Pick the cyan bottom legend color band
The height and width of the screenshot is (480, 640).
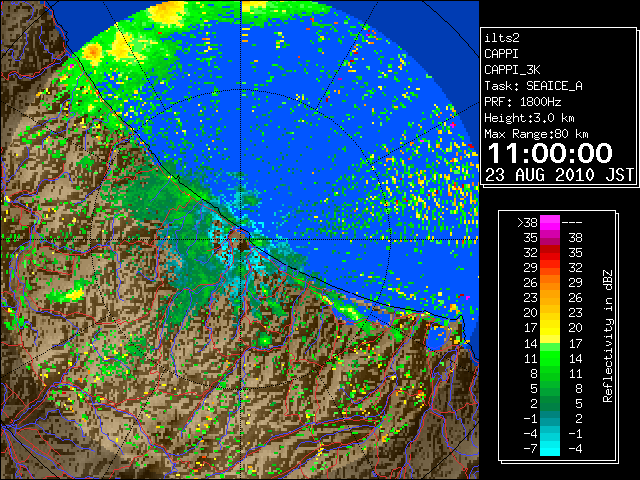(550, 448)
